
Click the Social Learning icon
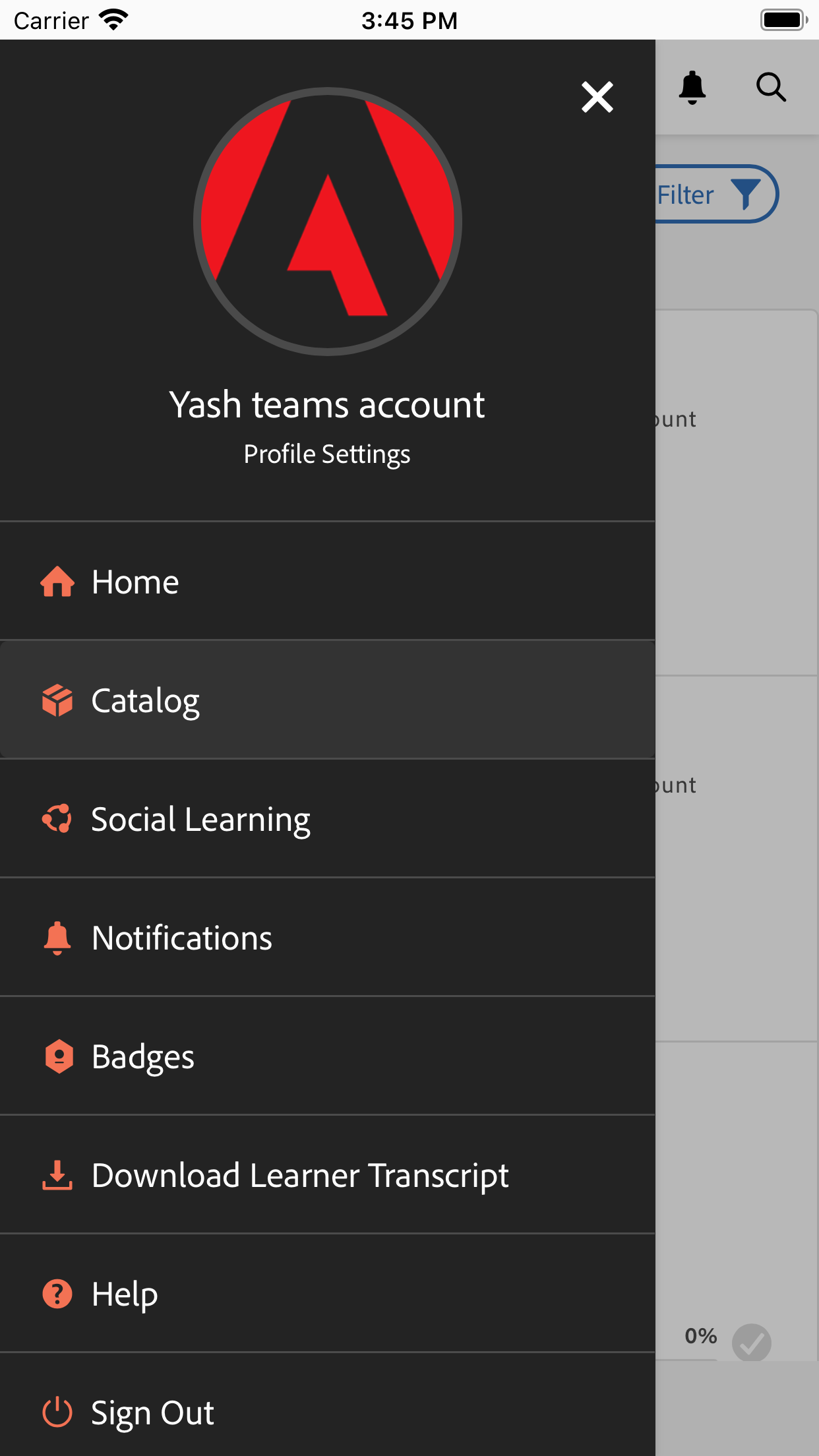(x=57, y=819)
